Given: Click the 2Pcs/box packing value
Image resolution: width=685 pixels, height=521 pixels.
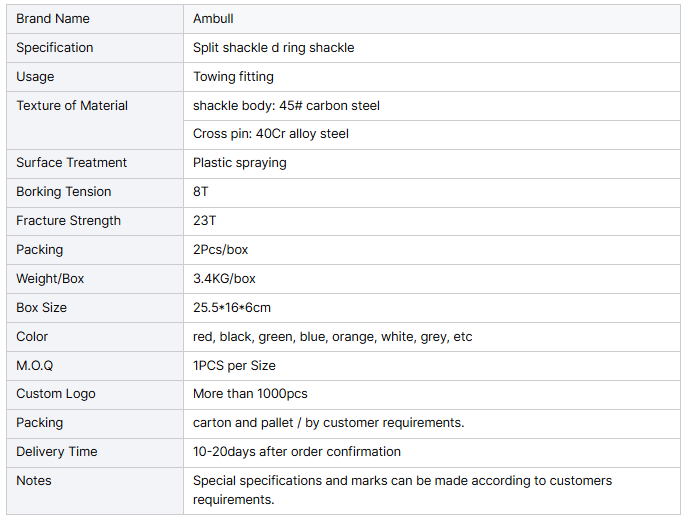Looking at the screenshot, I should pyautogui.click(x=220, y=250).
